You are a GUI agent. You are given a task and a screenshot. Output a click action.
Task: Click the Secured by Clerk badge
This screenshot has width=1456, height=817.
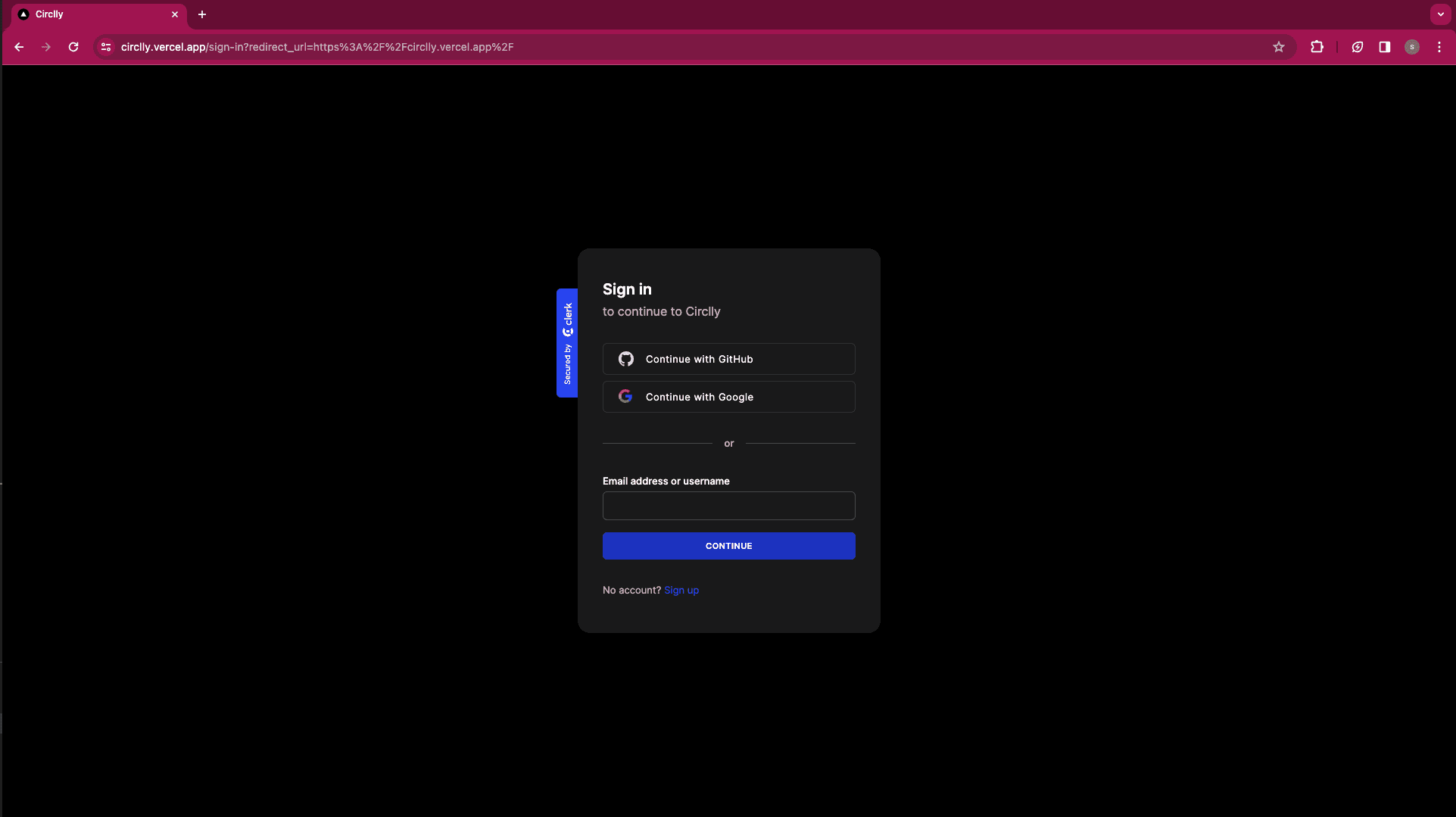567,343
